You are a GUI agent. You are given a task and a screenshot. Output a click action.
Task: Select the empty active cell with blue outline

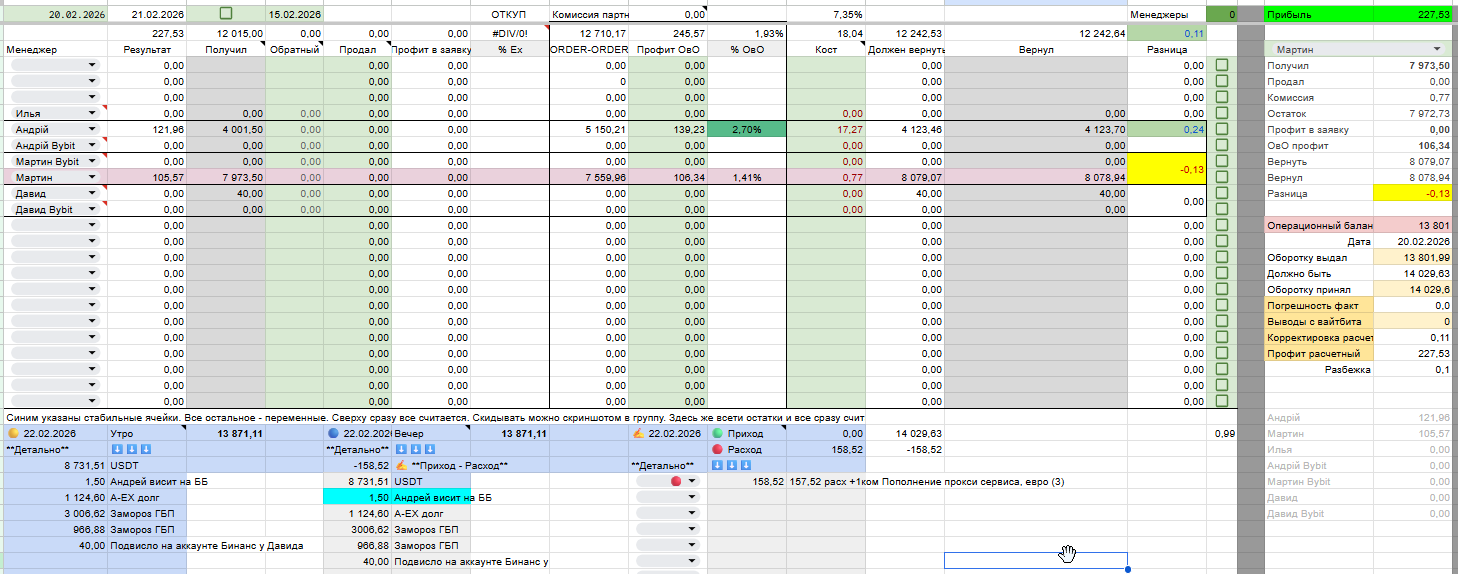pyautogui.click(x=1035, y=561)
